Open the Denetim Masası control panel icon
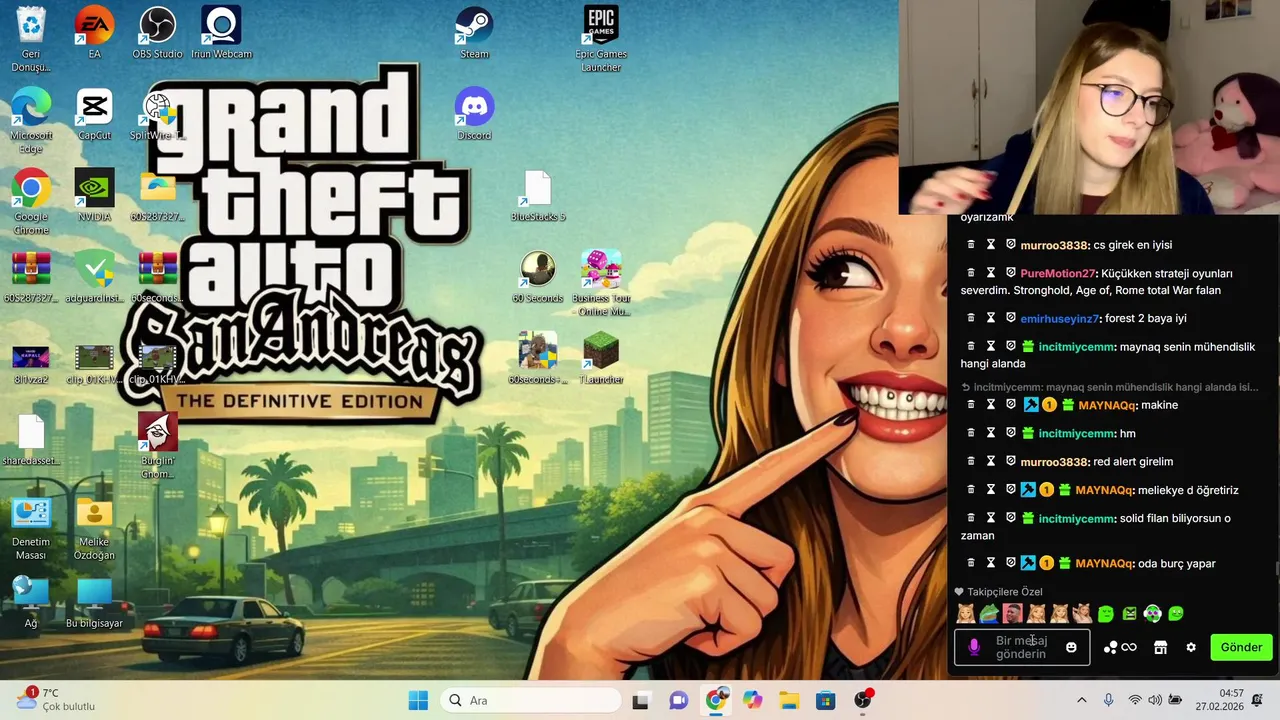 tap(31, 527)
